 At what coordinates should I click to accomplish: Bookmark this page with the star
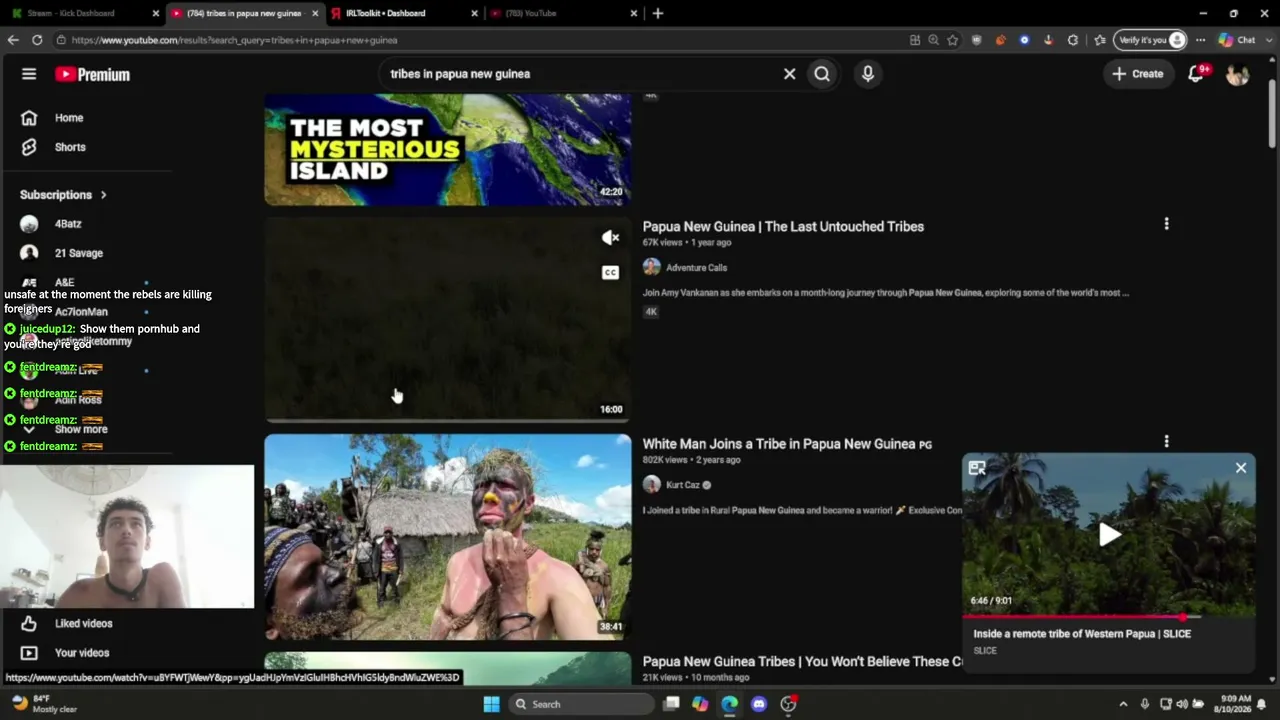[x=953, y=40]
